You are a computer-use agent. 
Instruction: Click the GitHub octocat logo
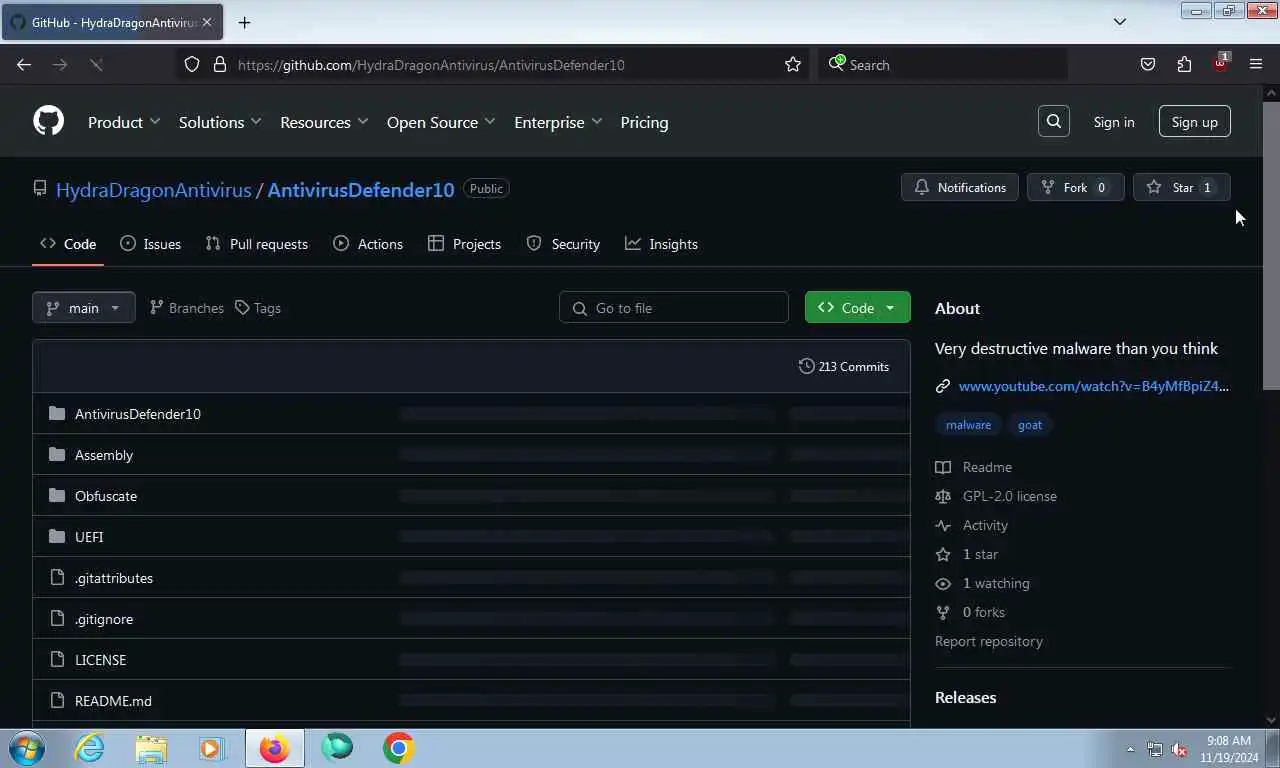[x=48, y=121]
